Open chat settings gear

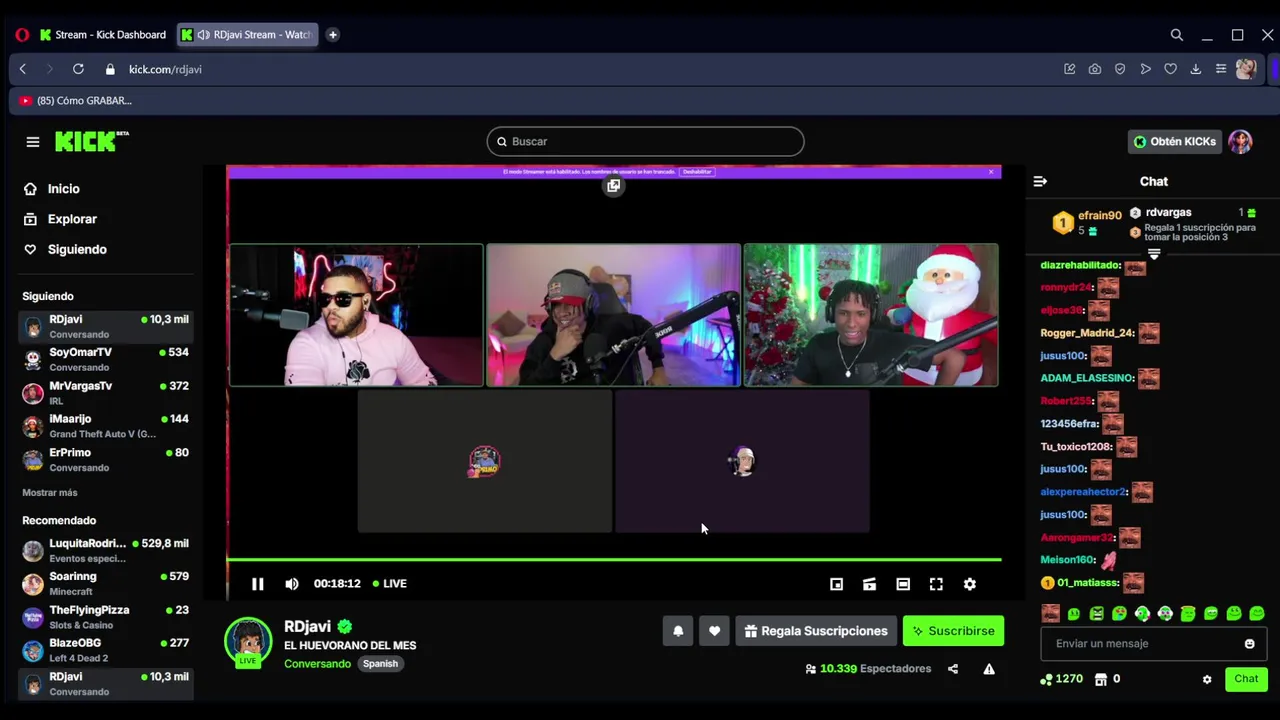[x=1207, y=679]
